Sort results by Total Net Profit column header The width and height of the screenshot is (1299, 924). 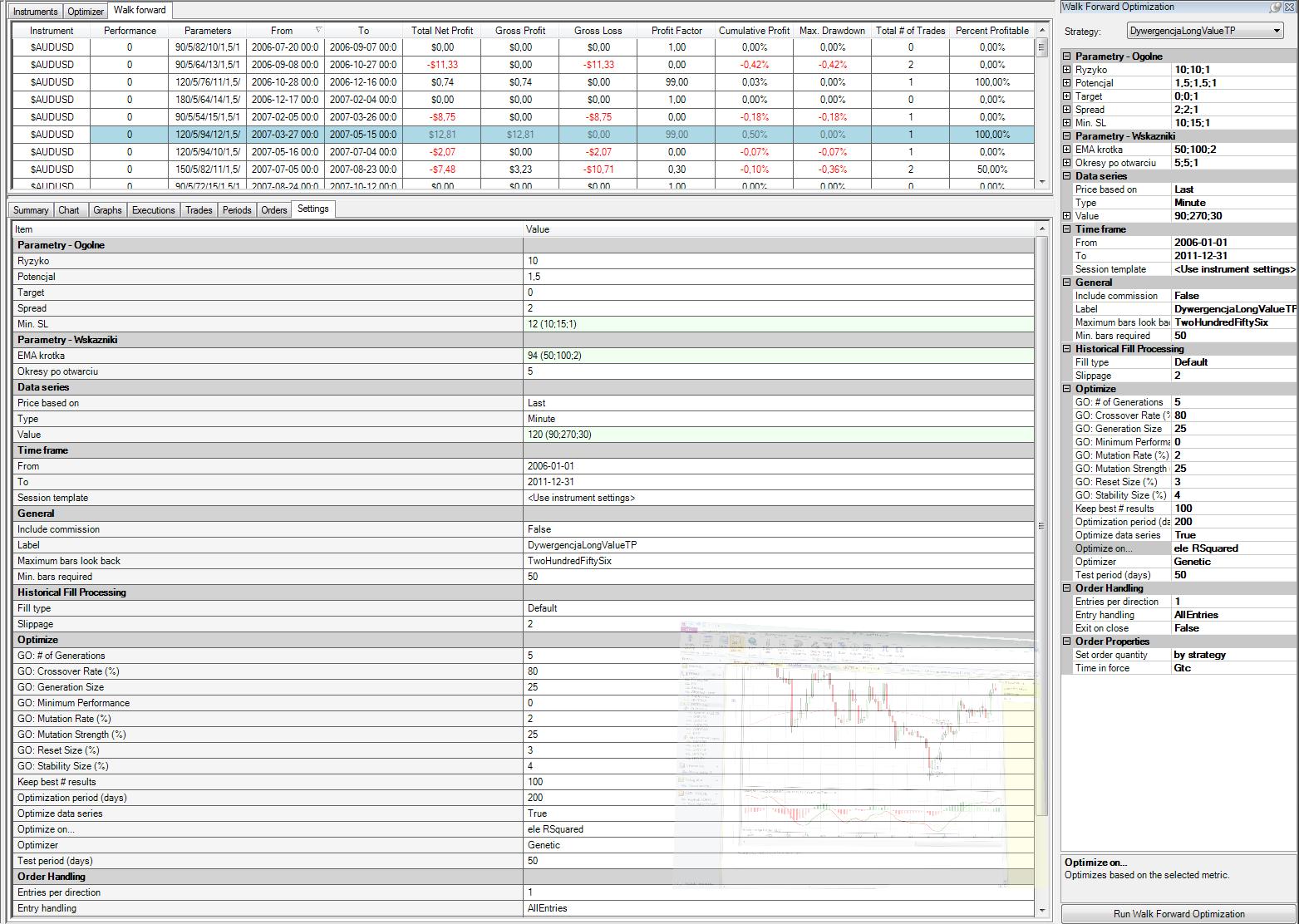[x=442, y=31]
